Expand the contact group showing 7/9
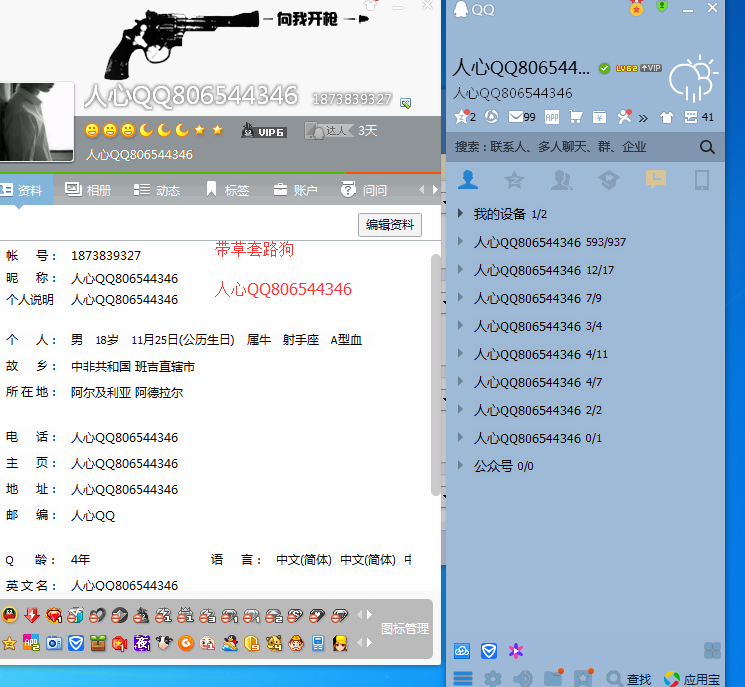The image size is (745, 687). pos(460,297)
